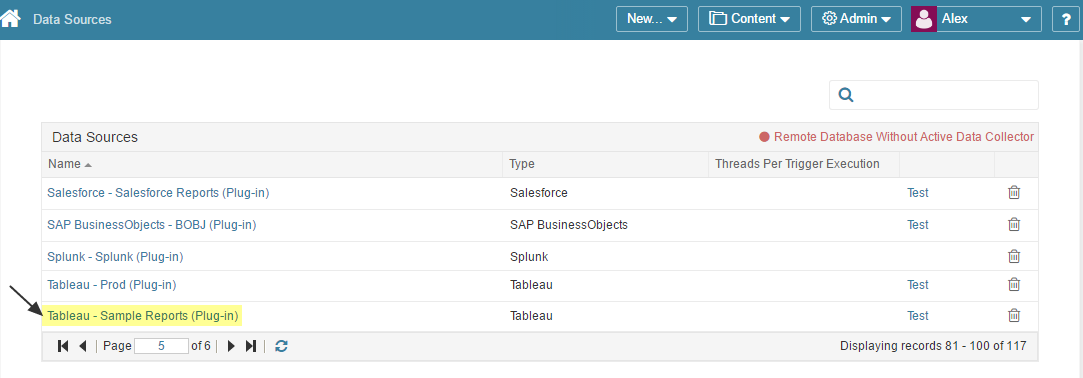Jump to the last page
Viewport: 1083px width, 378px height.
[x=251, y=346]
